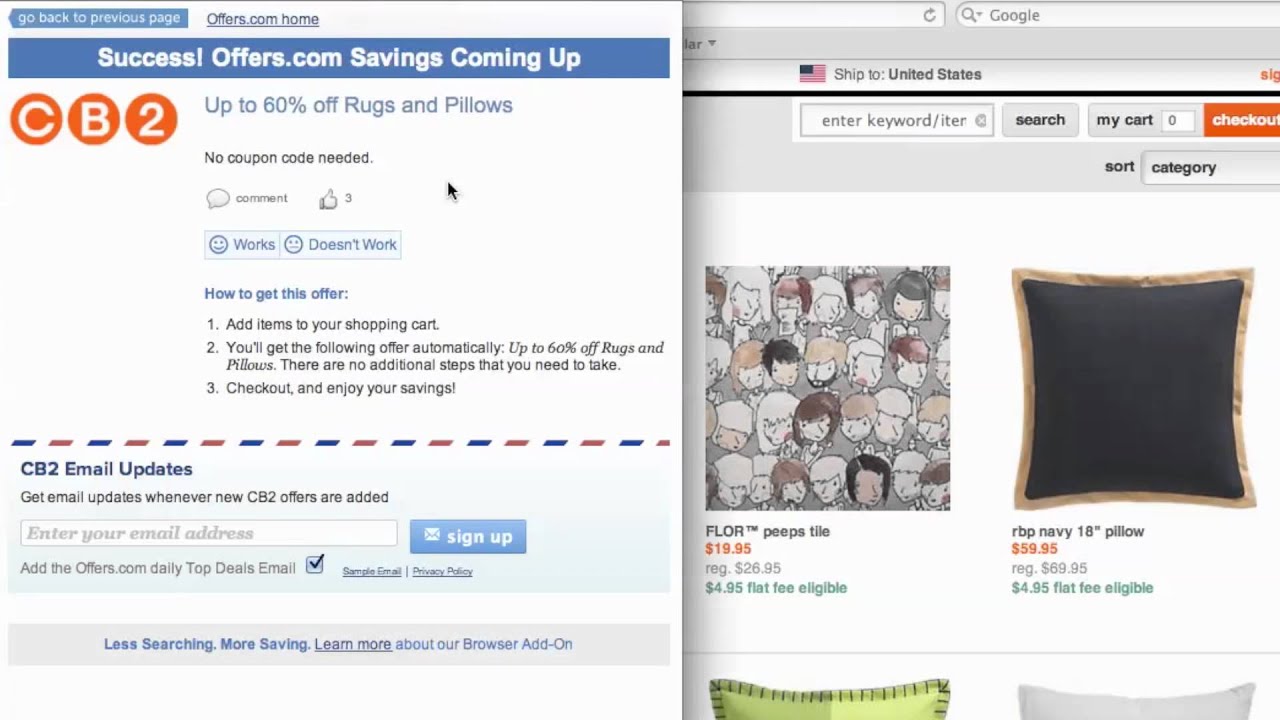Click the thumbs up like icon
The width and height of the screenshot is (1280, 720).
click(328, 199)
